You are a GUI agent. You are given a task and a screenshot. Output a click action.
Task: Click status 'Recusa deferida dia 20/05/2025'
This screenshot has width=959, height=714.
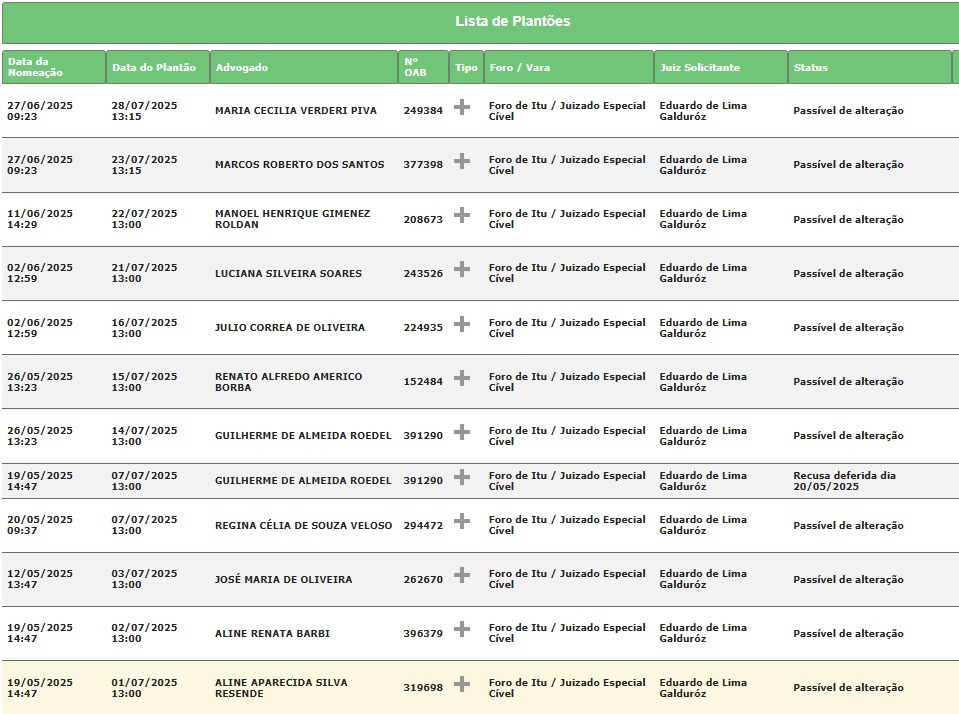(x=844, y=481)
